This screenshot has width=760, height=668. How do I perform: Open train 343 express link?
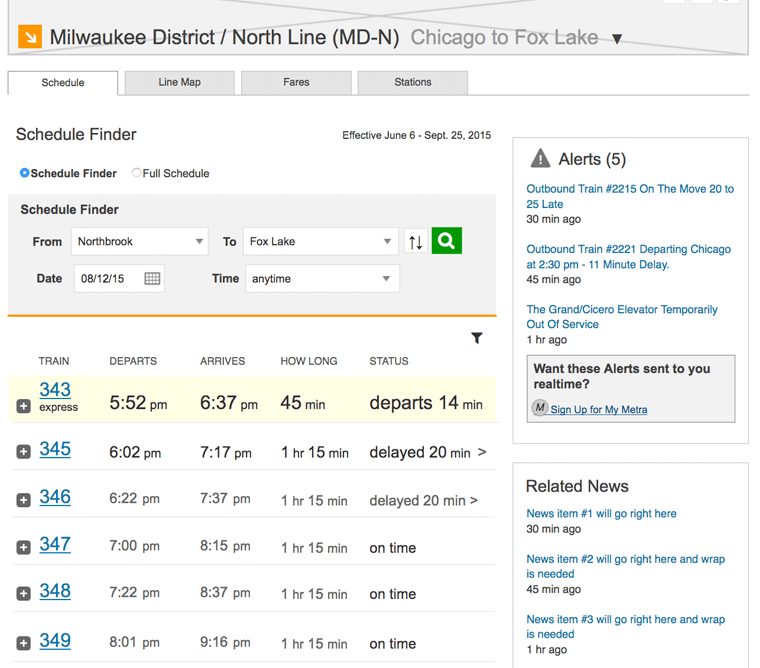[55, 390]
